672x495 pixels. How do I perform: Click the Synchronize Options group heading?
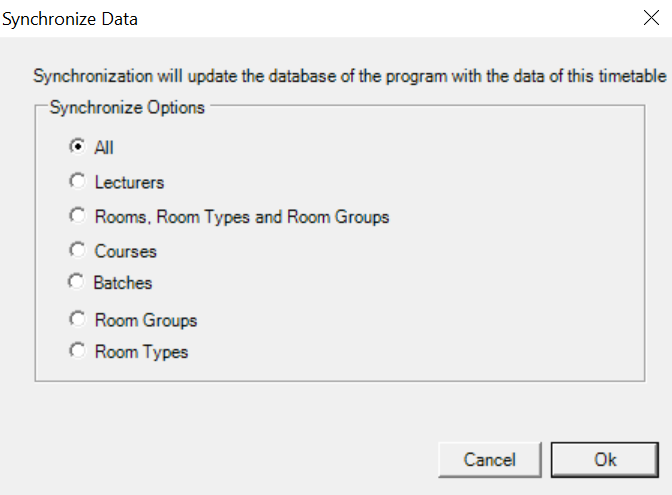tap(127, 107)
